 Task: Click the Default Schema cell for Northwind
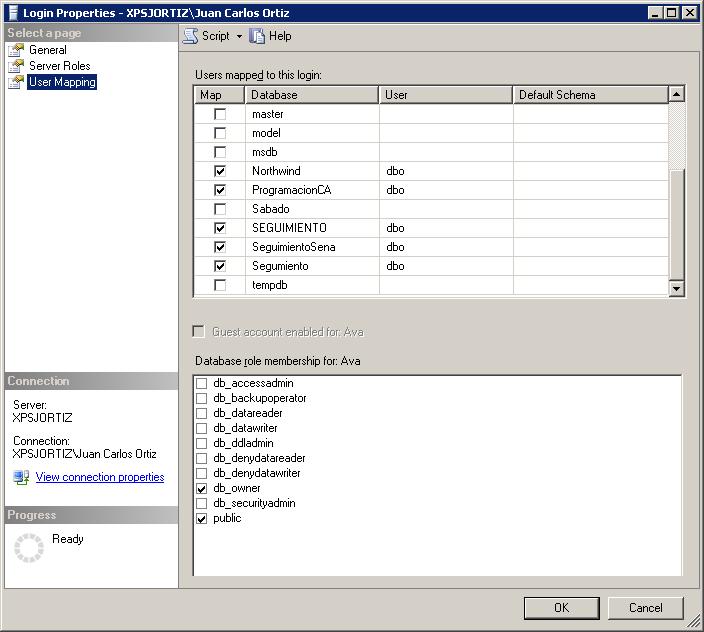click(591, 171)
